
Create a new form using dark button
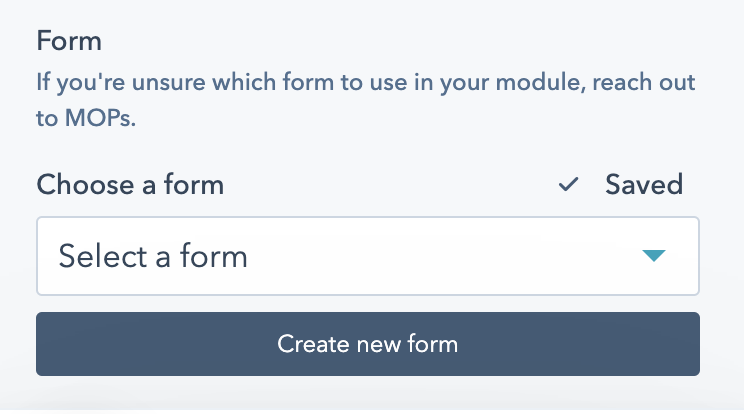367,345
